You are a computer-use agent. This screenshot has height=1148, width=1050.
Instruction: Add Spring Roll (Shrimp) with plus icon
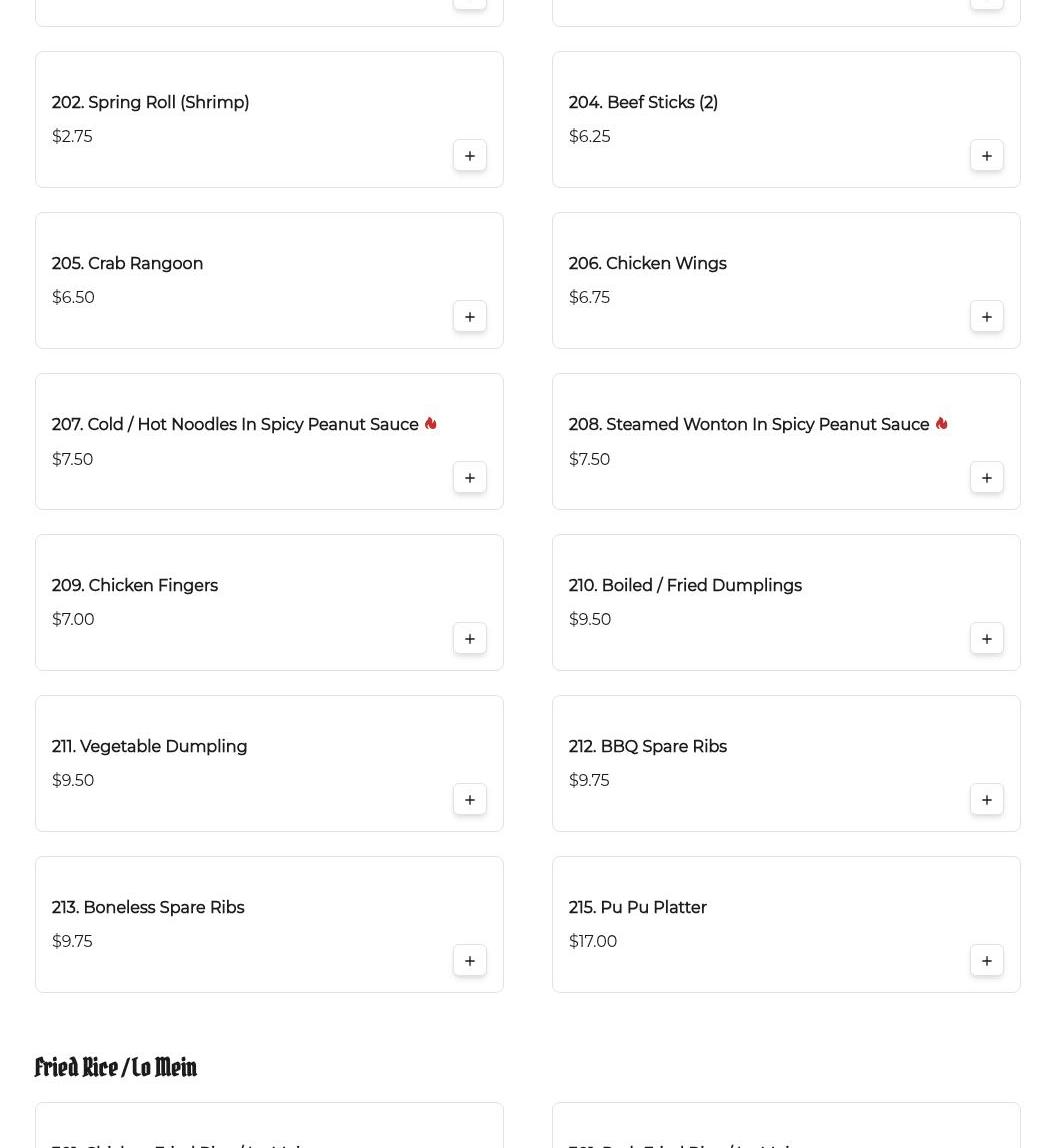click(x=469, y=156)
